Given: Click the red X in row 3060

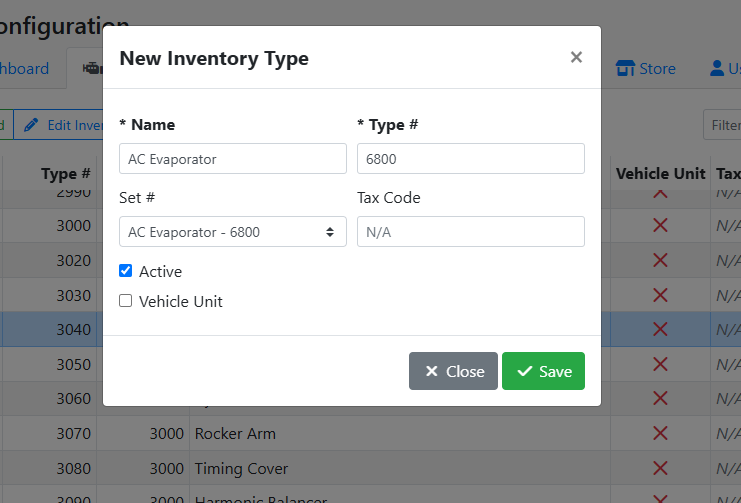Looking at the screenshot, I should point(660,398).
